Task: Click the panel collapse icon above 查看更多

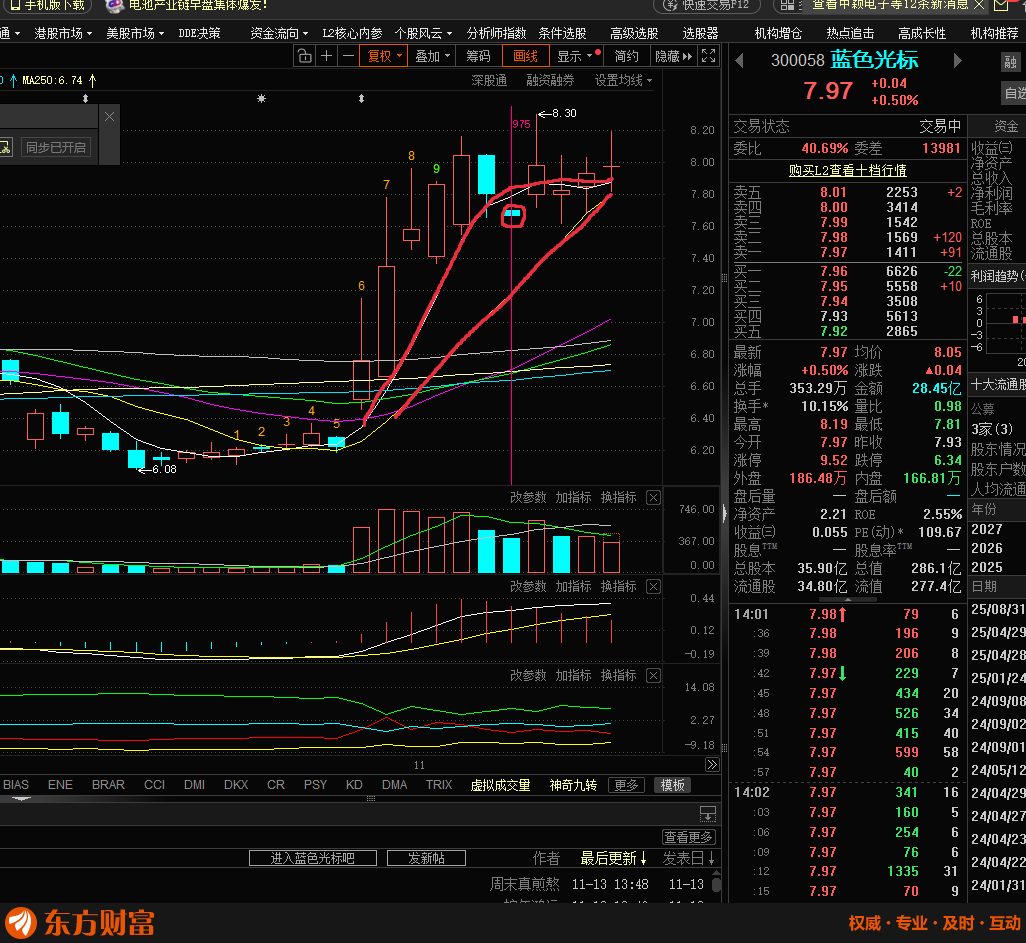Action: [708, 813]
